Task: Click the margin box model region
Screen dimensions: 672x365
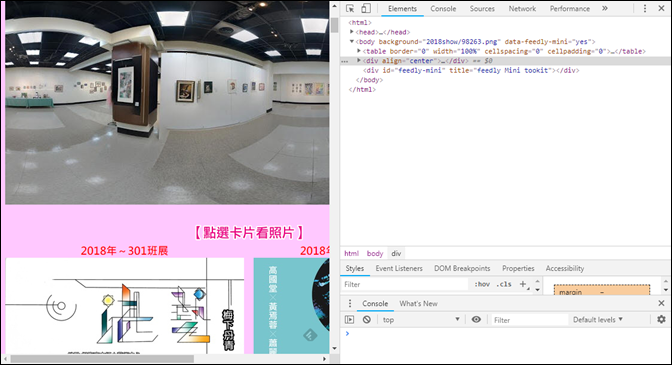Action: [x=602, y=290]
